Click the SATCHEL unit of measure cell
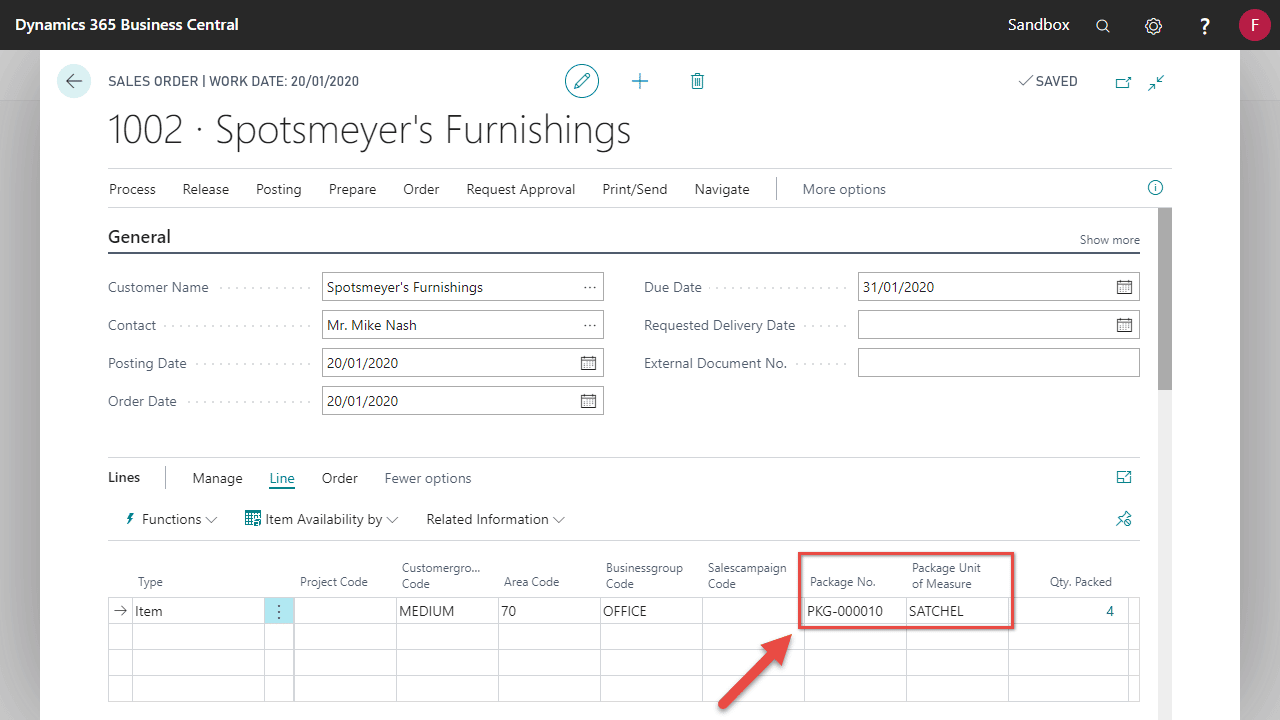1280x720 pixels. coord(957,611)
